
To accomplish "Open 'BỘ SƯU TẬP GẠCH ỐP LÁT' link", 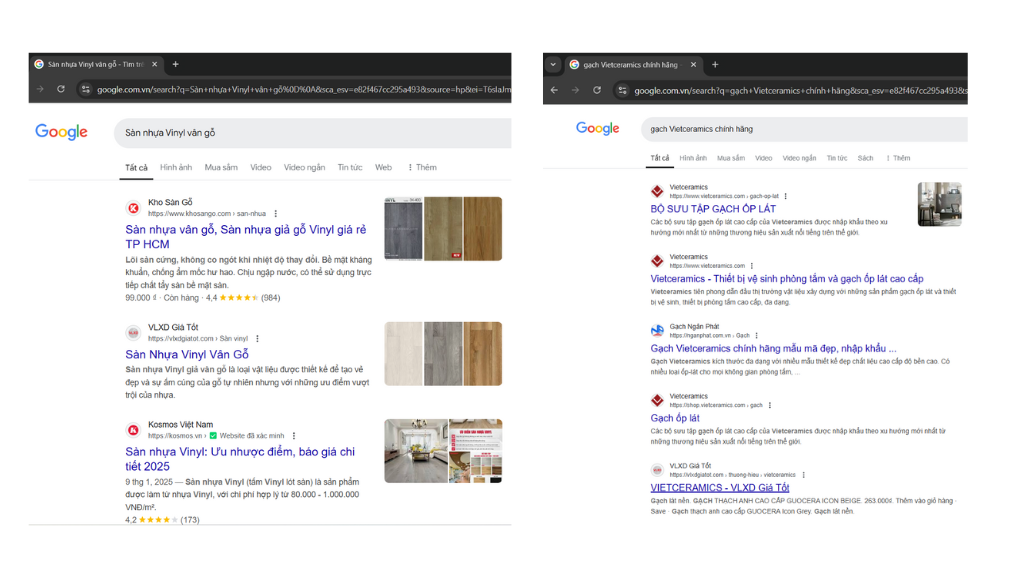I will click(713, 209).
